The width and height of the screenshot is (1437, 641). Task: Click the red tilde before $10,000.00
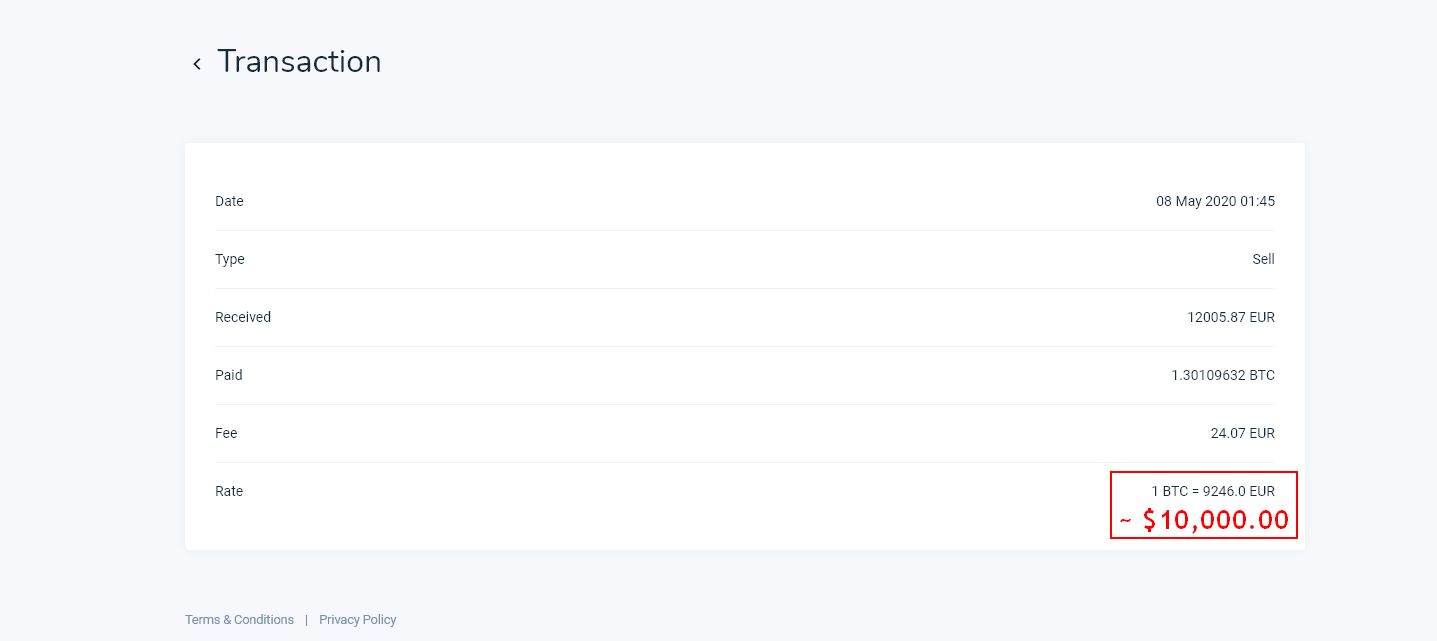point(1126,522)
